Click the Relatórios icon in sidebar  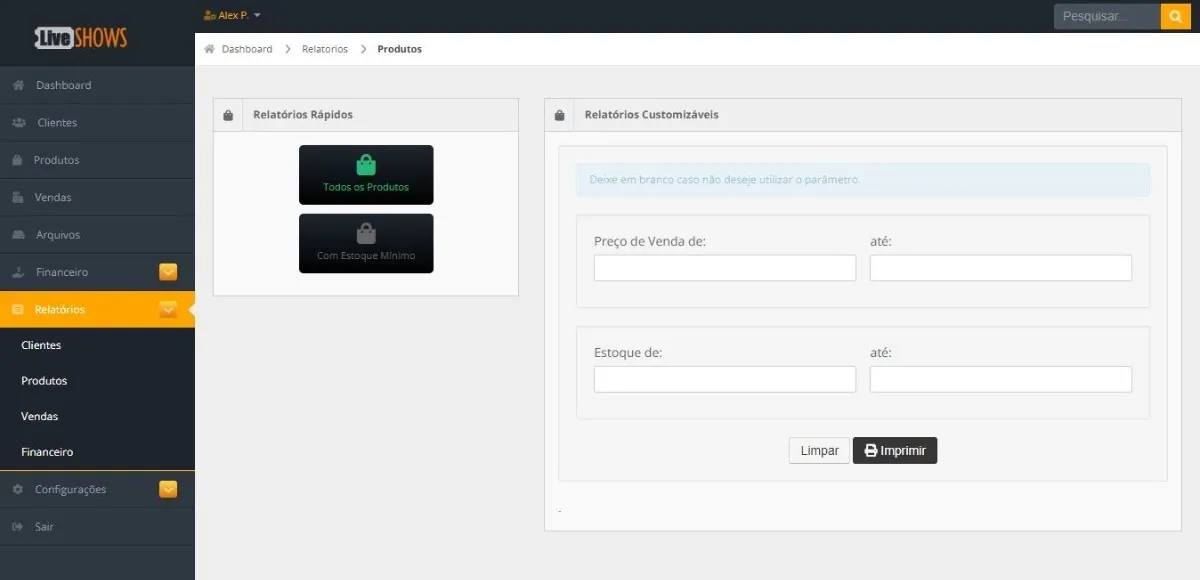(x=18, y=310)
